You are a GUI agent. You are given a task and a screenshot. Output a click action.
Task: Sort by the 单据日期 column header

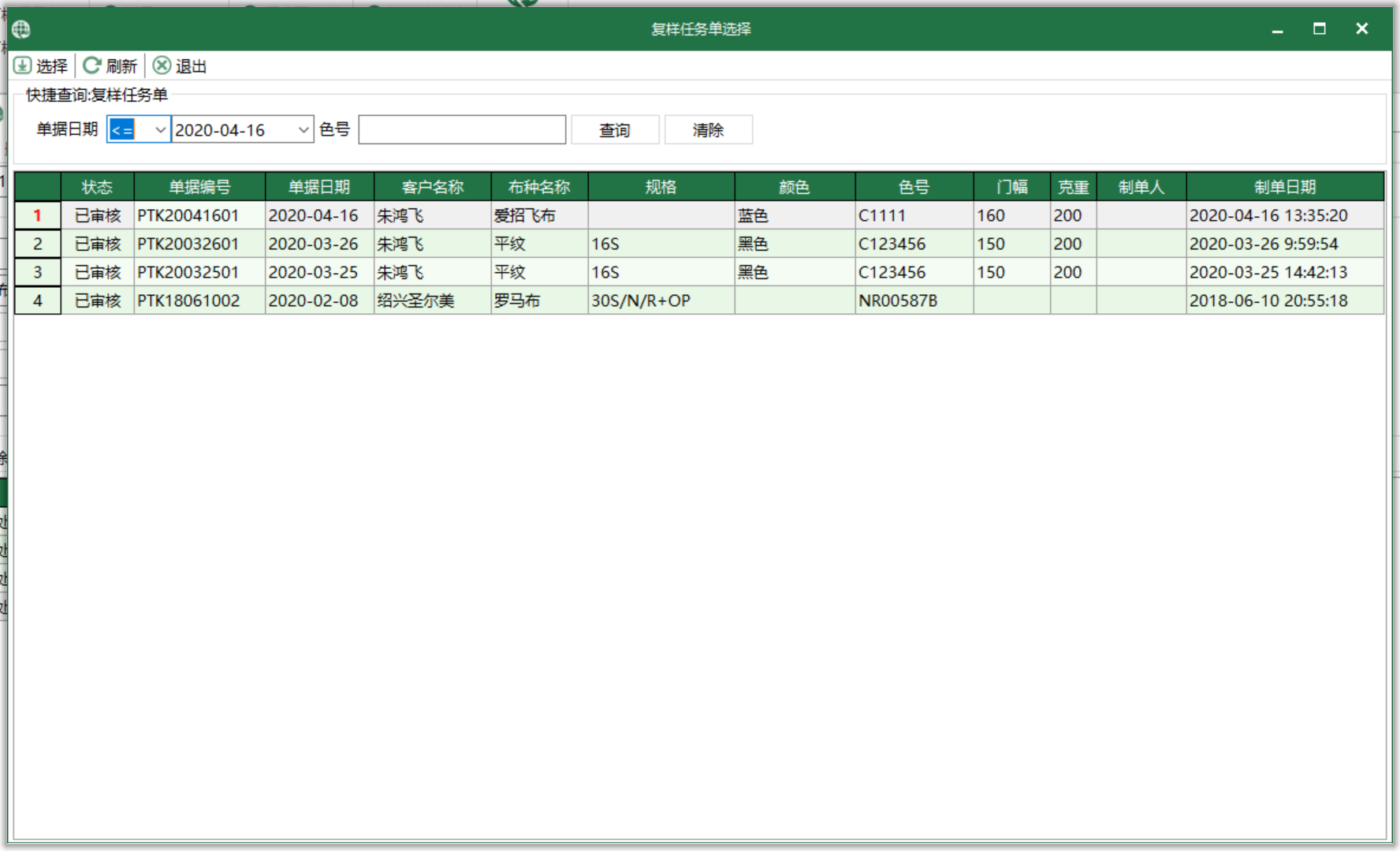[319, 187]
